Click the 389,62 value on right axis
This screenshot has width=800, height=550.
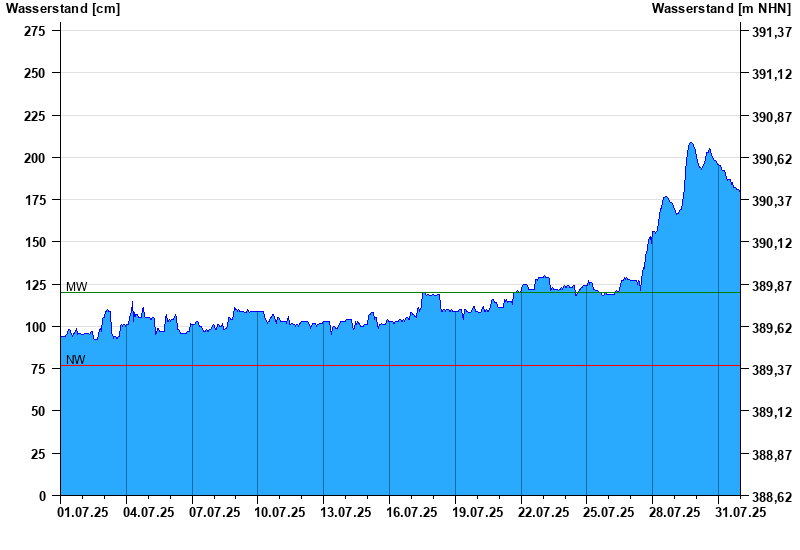772,328
